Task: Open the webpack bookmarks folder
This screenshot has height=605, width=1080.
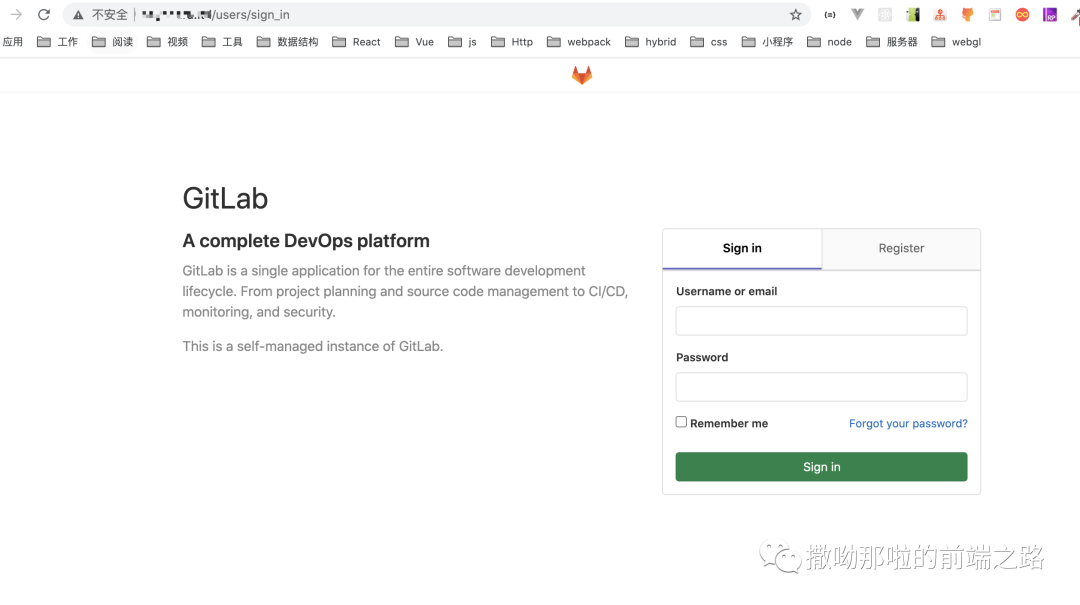Action: [x=579, y=42]
